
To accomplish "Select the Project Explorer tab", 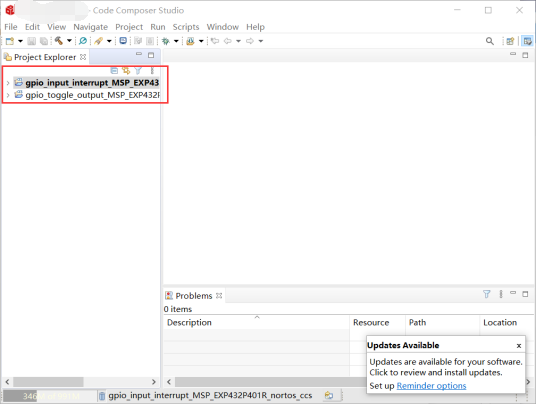I will [45, 57].
